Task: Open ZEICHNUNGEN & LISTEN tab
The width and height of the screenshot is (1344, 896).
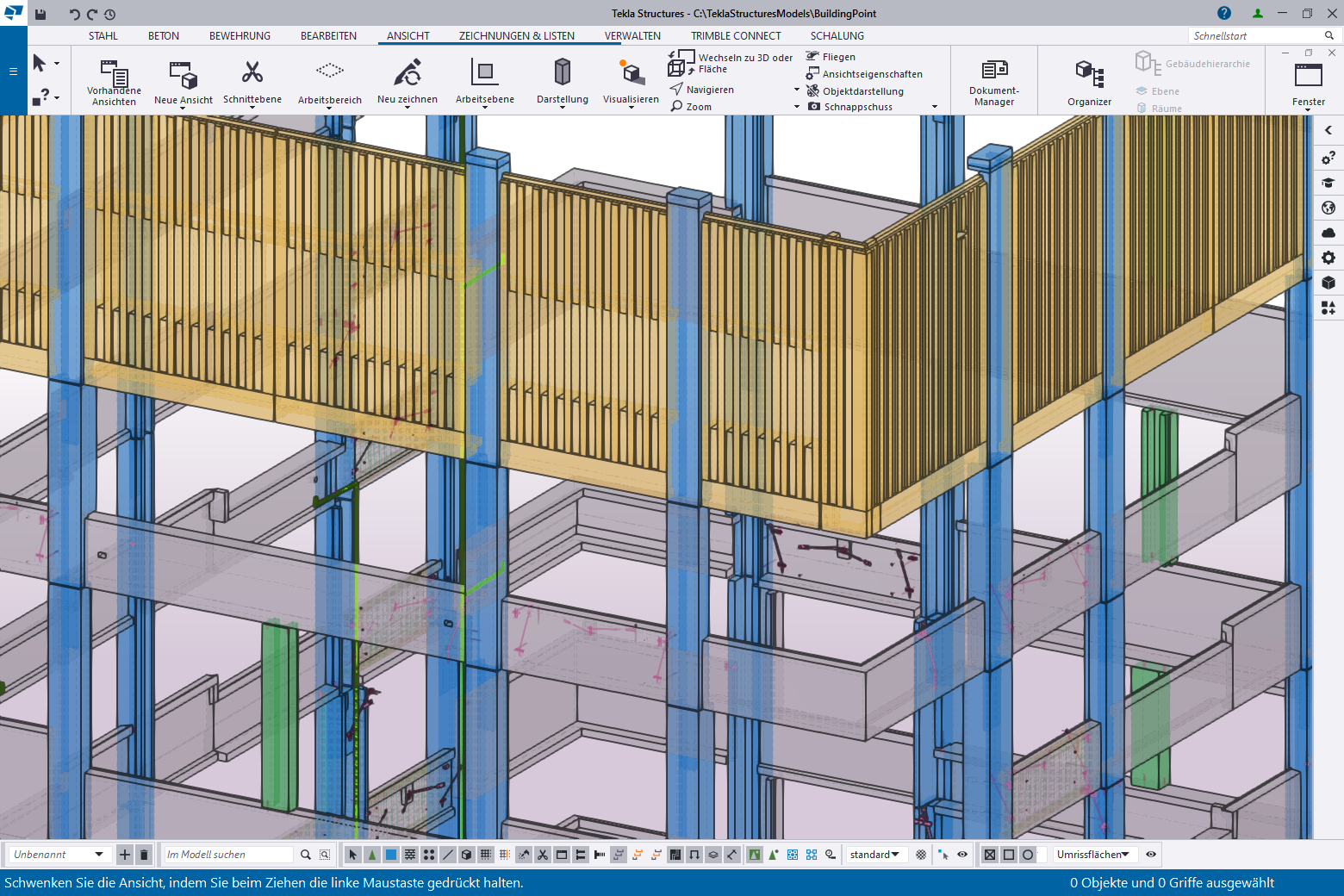Action: 517,36
